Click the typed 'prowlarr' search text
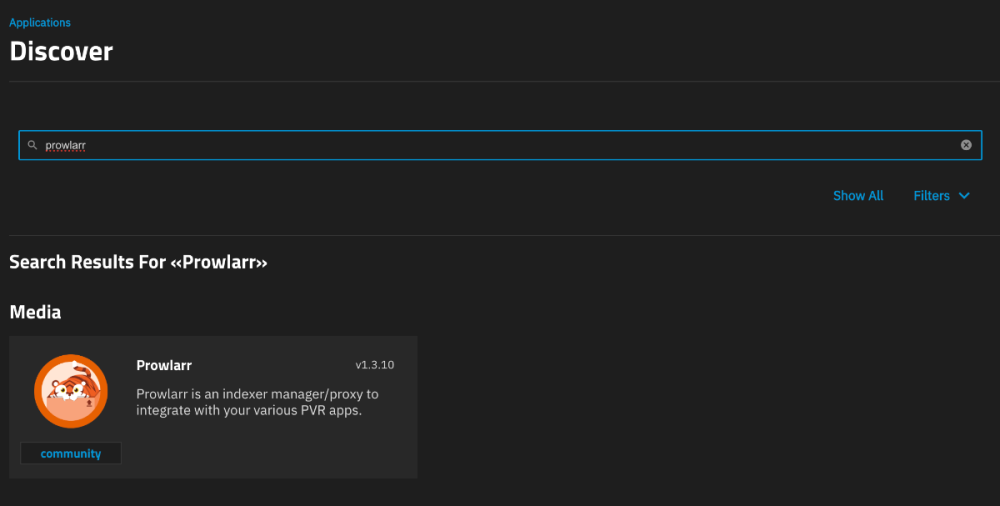Image resolution: width=1000 pixels, height=506 pixels. pyautogui.click(x=65, y=145)
